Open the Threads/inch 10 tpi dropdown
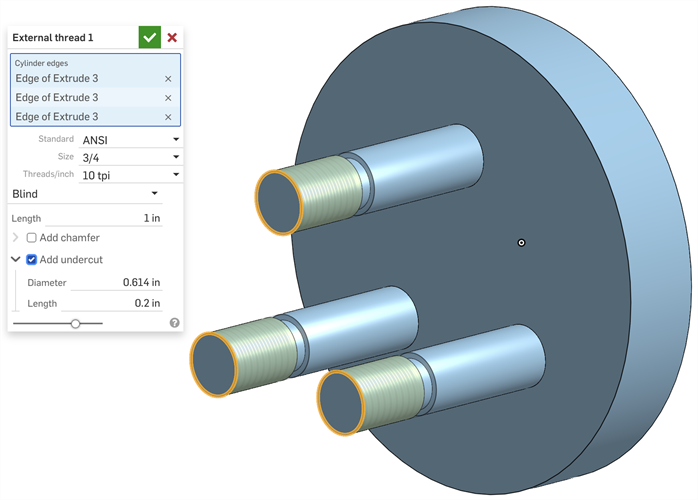 click(130, 175)
